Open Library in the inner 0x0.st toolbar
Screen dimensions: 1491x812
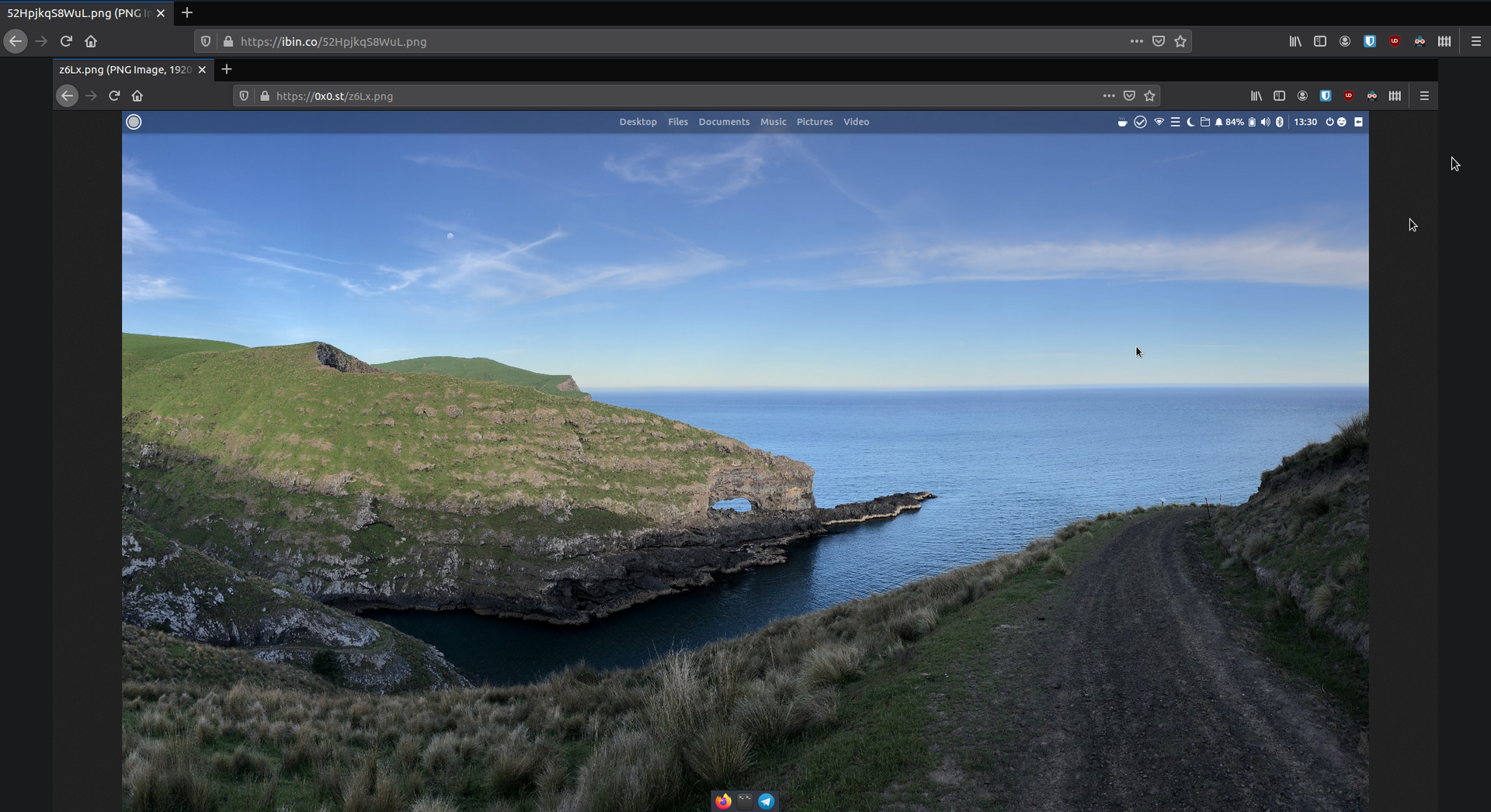click(1256, 95)
